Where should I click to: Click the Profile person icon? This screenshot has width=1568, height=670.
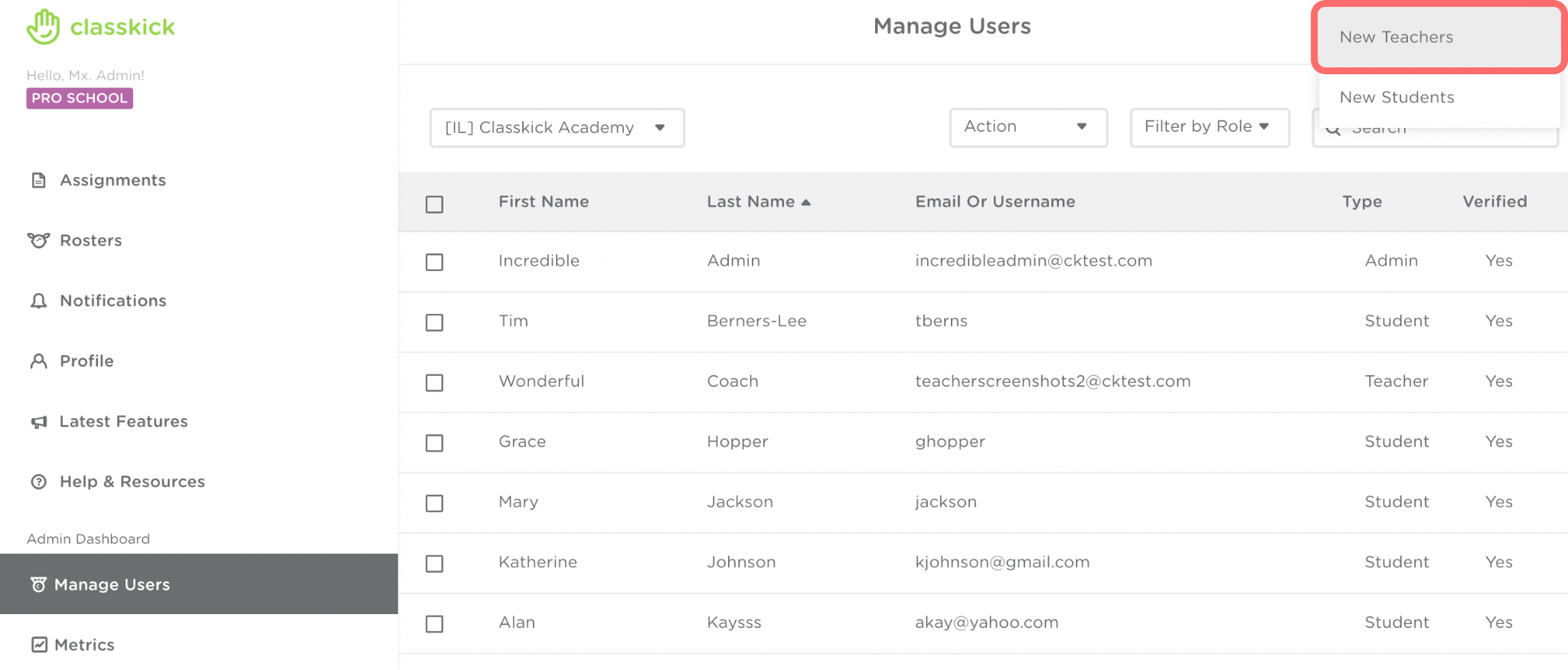coord(38,361)
